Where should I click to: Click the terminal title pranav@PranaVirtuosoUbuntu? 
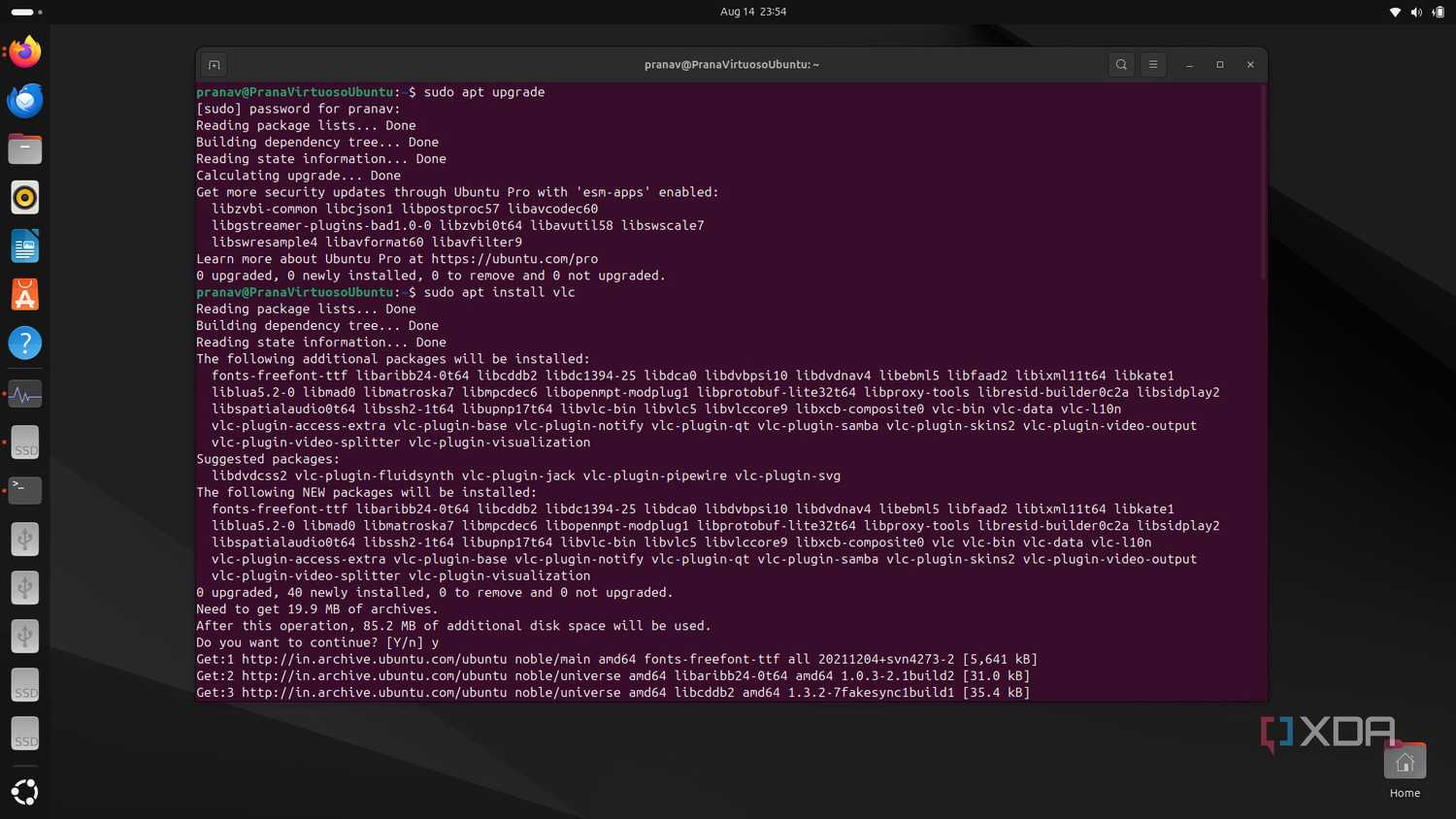pos(732,65)
